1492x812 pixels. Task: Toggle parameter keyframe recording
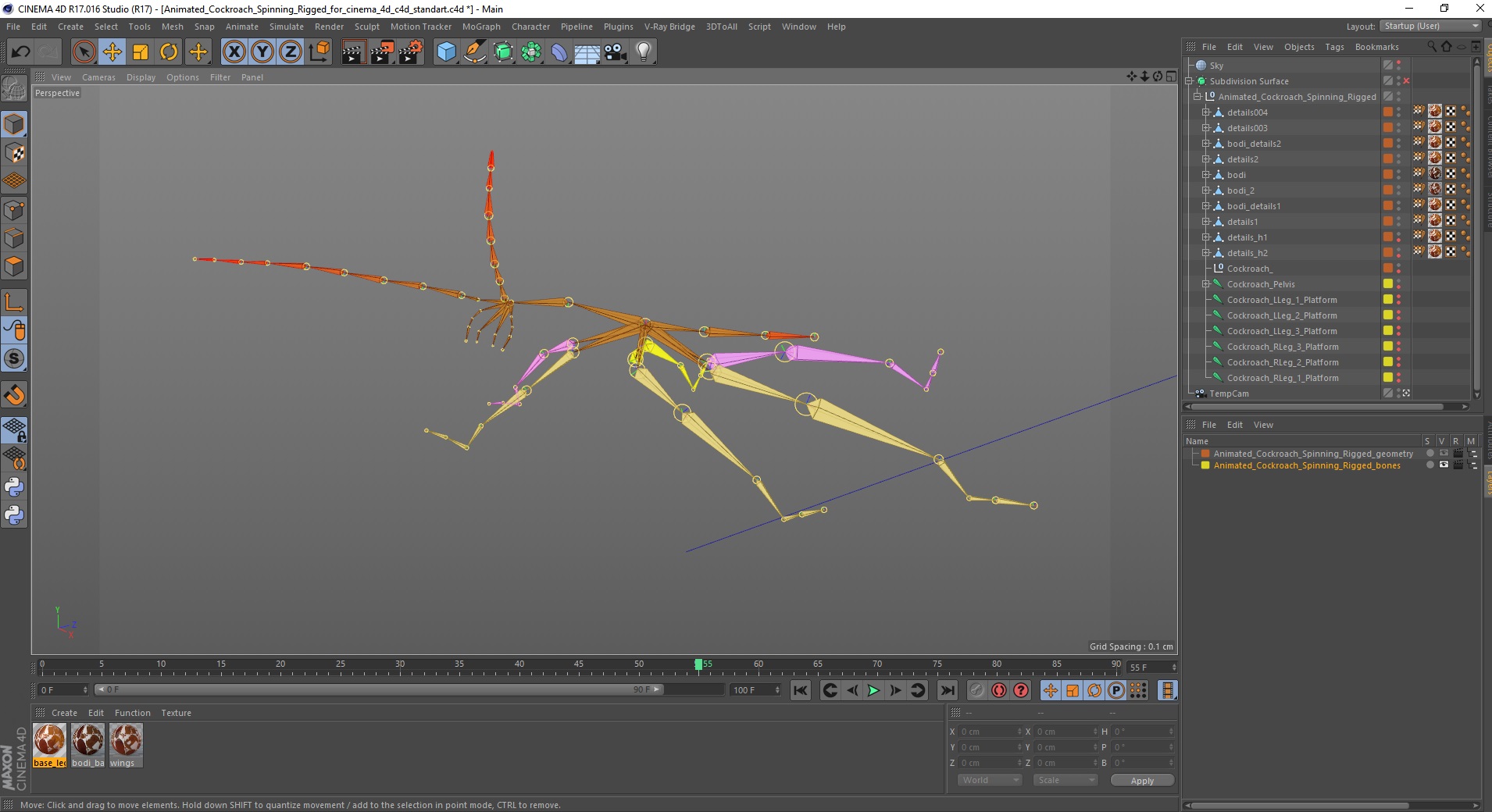click(1116, 690)
